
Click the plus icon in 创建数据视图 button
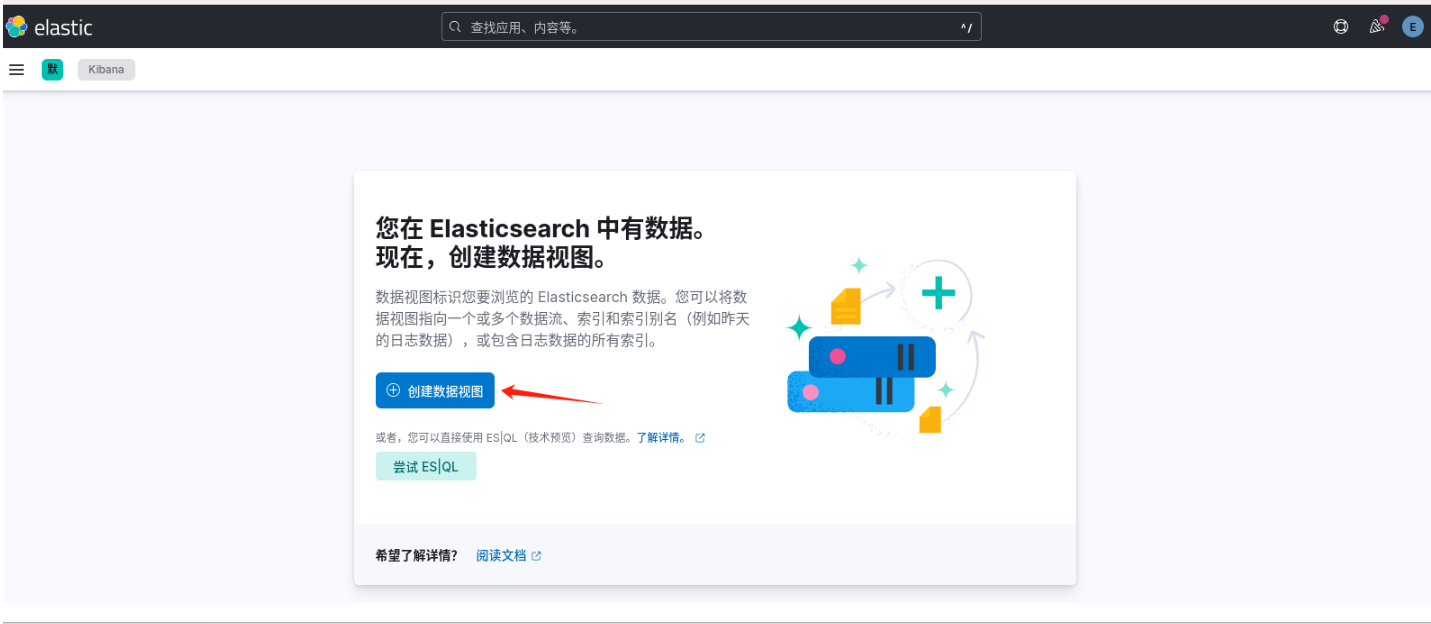[x=393, y=390]
